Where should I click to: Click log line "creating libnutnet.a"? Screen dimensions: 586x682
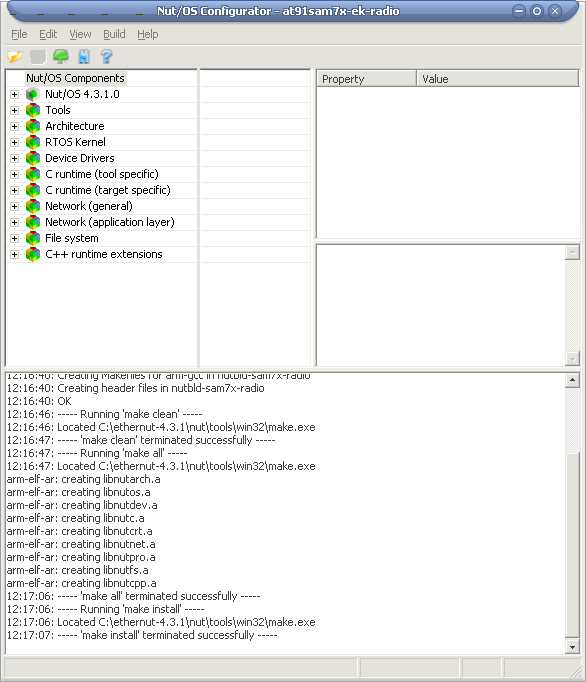[x=81, y=544]
